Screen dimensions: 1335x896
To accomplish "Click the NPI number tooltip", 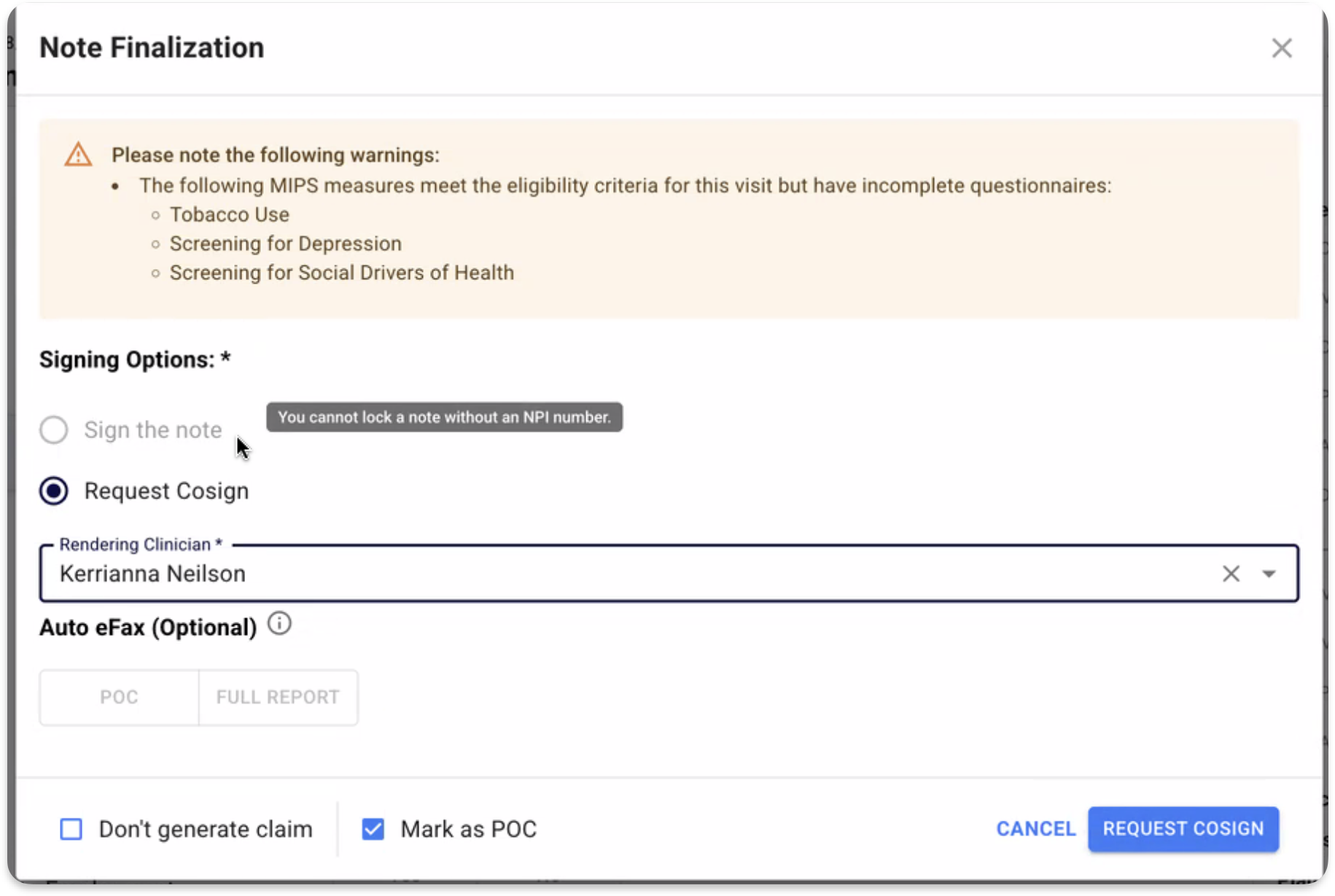I will [444, 417].
